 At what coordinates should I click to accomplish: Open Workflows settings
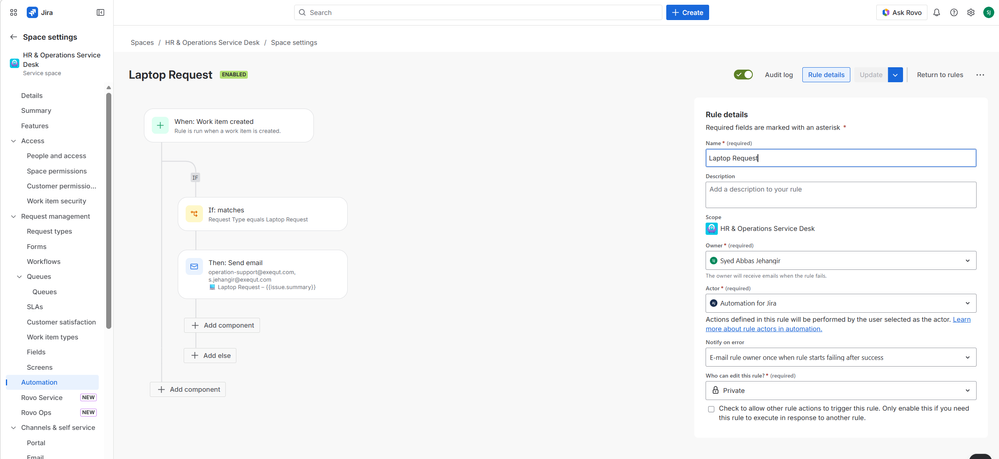click(44, 261)
